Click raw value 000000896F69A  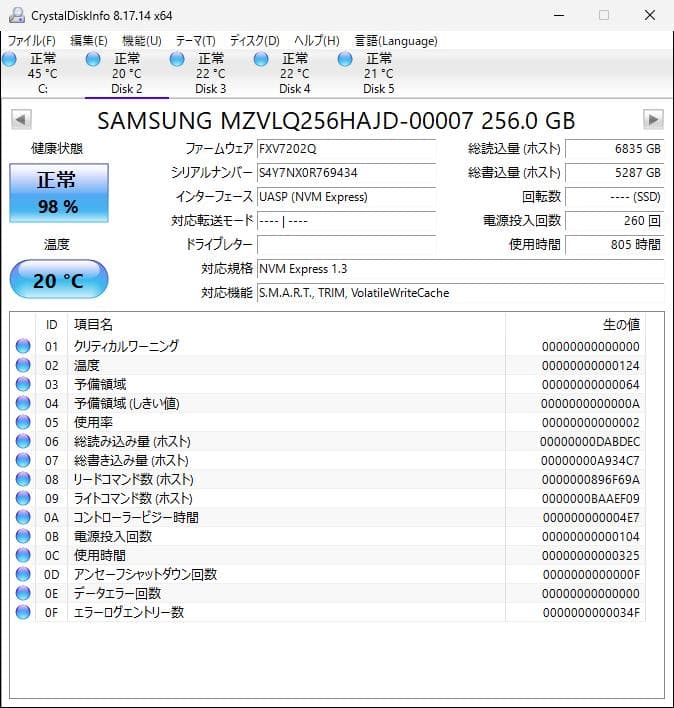[x=590, y=480]
